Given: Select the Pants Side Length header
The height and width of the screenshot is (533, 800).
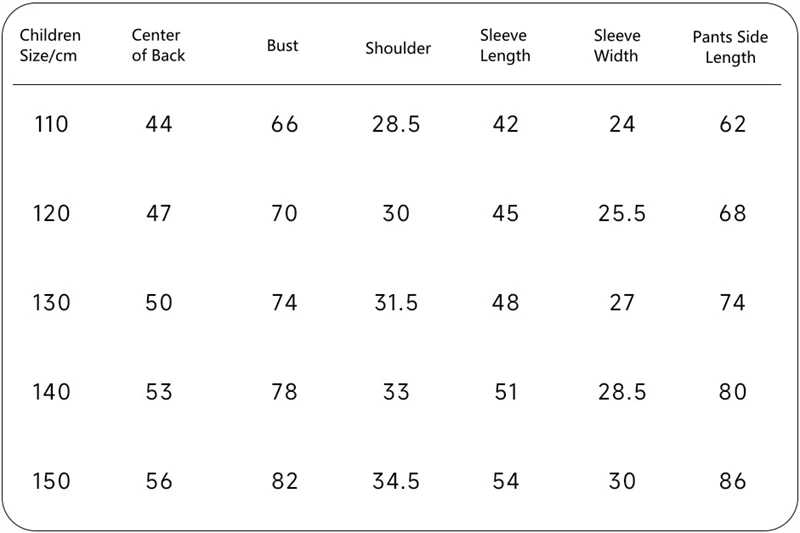Looking at the screenshot, I should (x=730, y=47).
